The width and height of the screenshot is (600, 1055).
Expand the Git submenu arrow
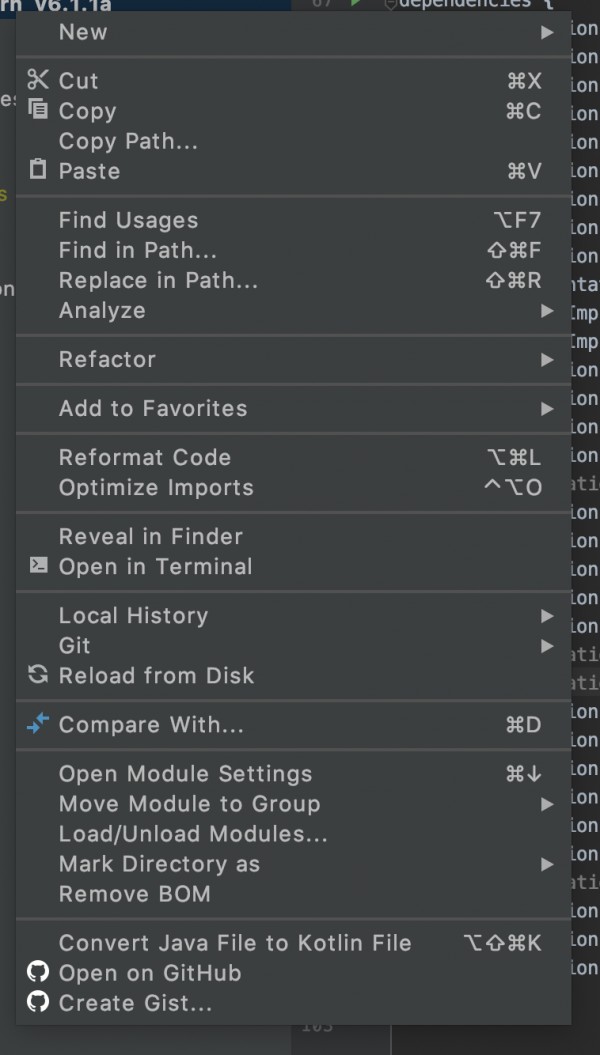(548, 647)
